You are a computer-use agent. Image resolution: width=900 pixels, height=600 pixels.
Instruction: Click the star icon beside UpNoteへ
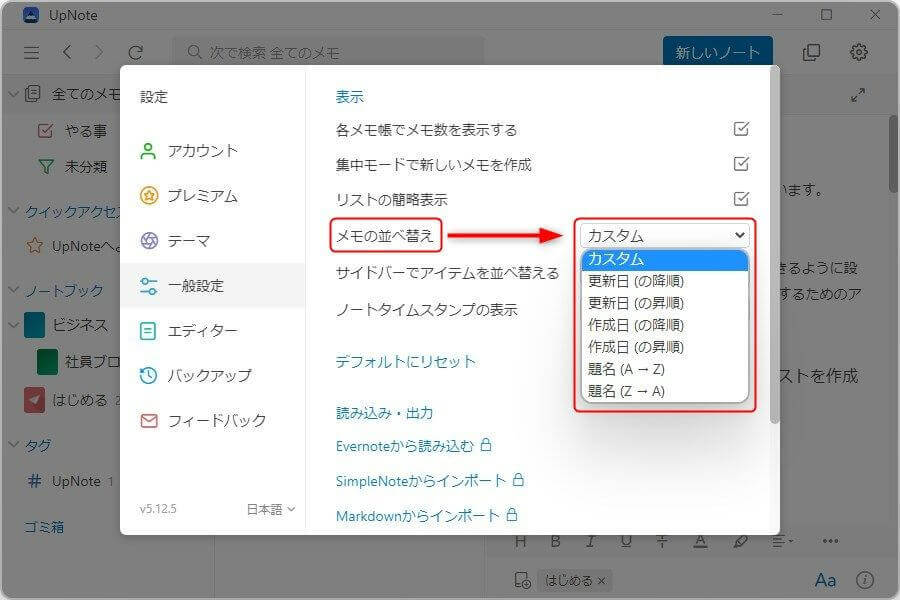pyautogui.click(x=34, y=246)
